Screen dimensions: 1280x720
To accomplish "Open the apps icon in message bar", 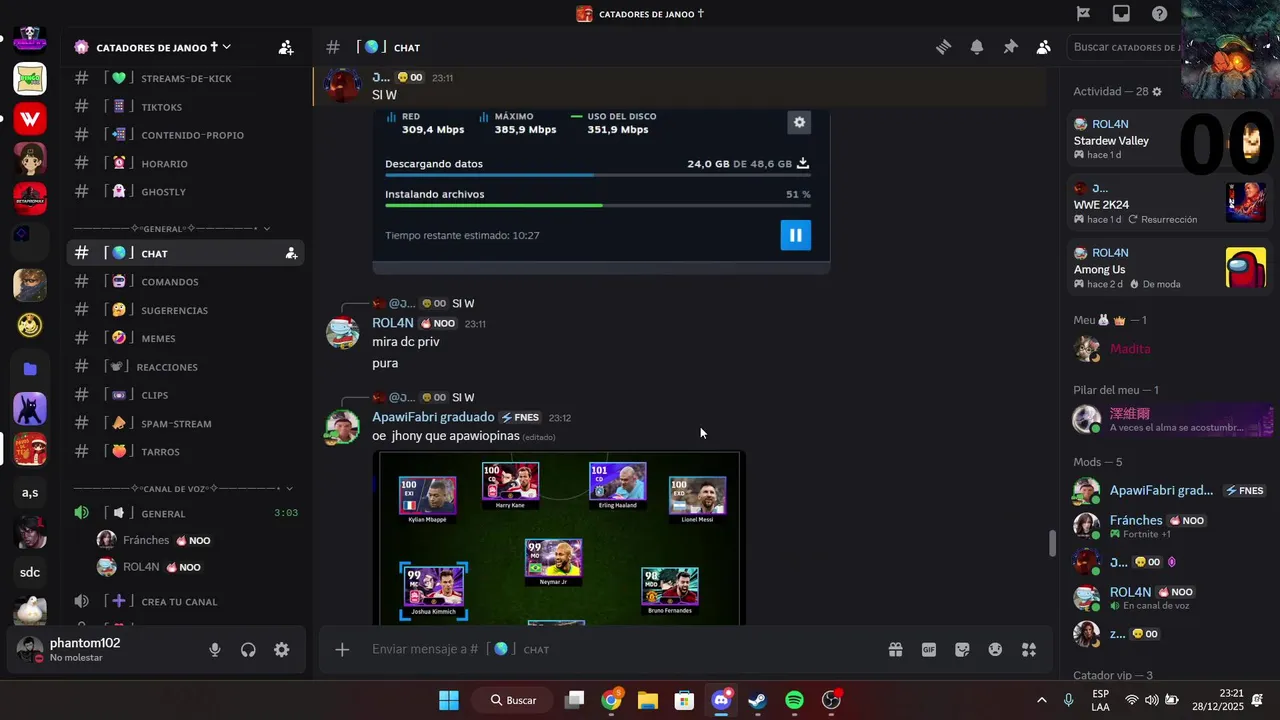I will click(x=1029, y=649).
